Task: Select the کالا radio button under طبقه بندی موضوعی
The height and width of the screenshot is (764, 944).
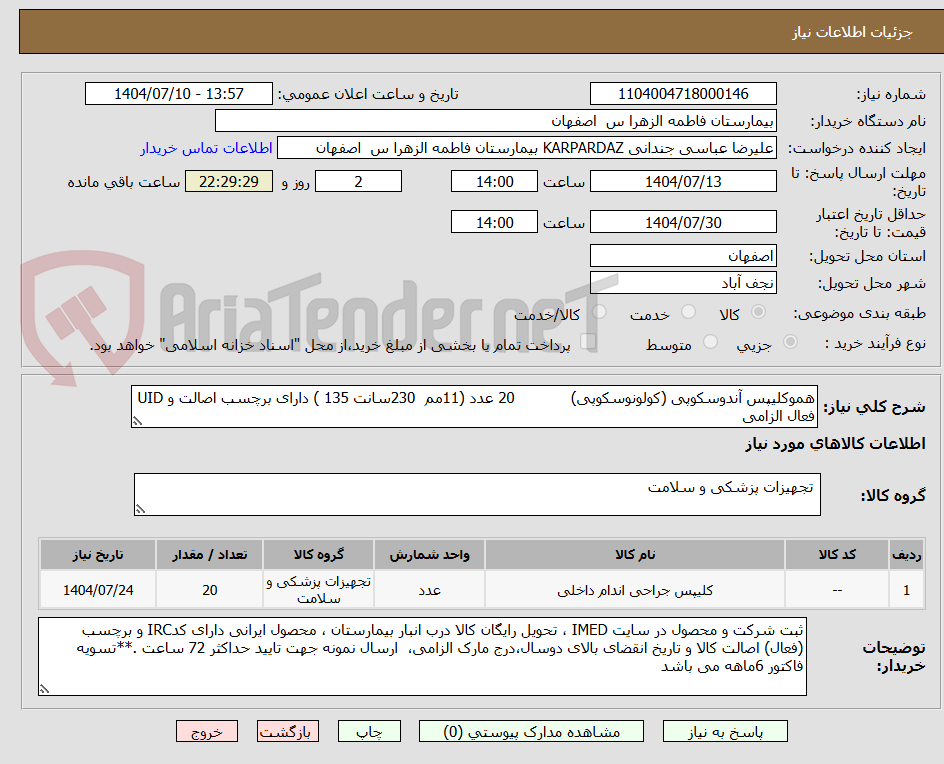Action: click(x=757, y=312)
